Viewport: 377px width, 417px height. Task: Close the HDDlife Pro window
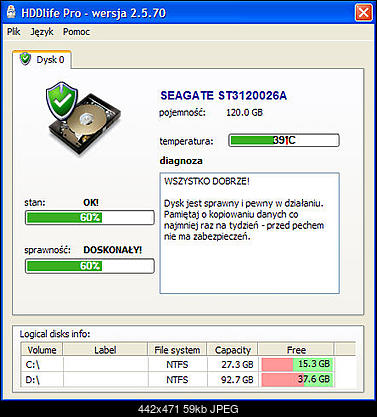(x=363, y=13)
